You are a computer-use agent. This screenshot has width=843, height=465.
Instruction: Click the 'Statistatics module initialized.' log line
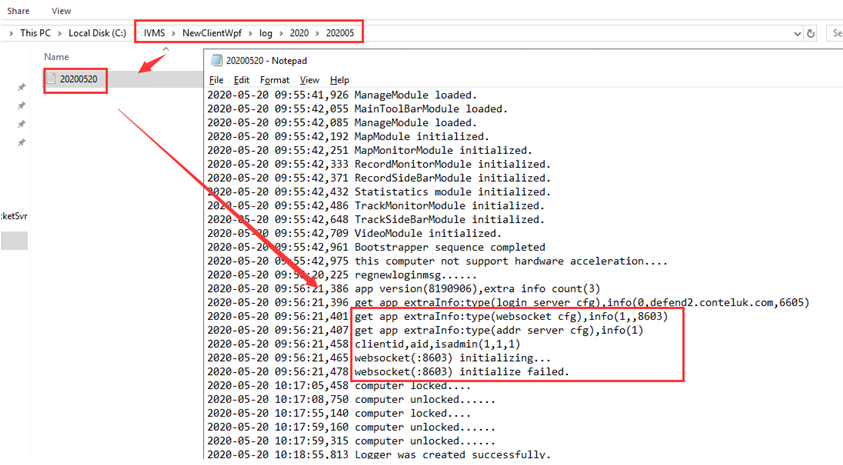click(379, 192)
